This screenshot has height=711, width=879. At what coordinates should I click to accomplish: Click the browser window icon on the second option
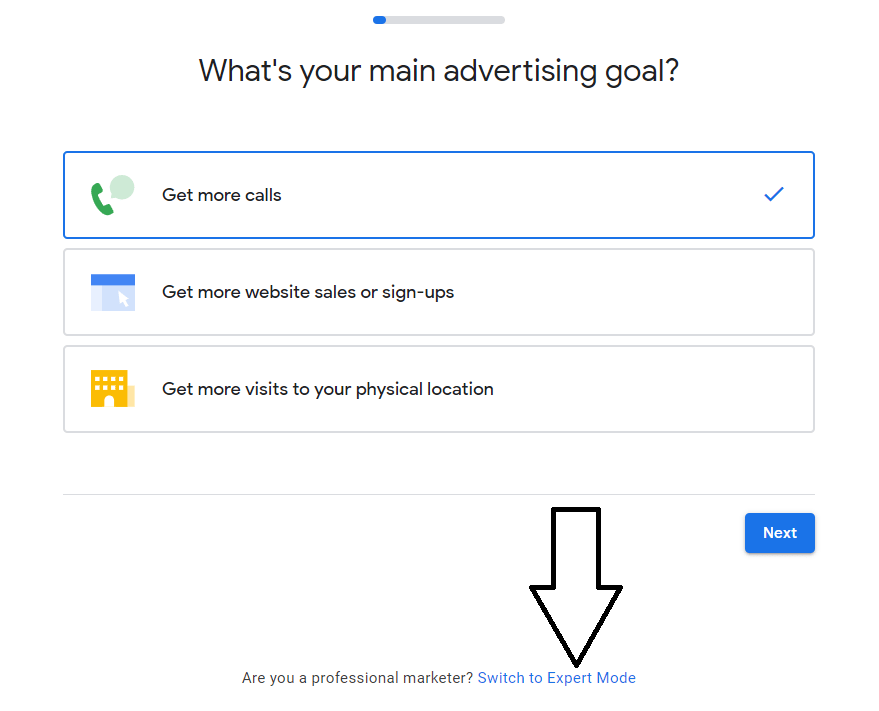coord(113,292)
